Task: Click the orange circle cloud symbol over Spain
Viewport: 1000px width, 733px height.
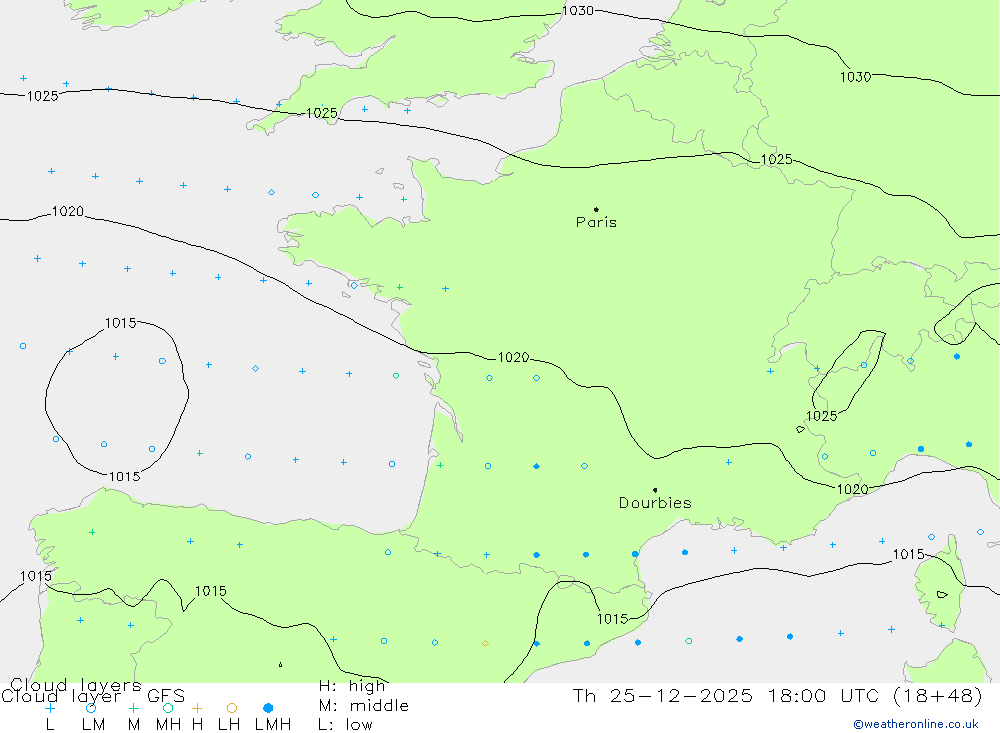Action: tap(485, 643)
